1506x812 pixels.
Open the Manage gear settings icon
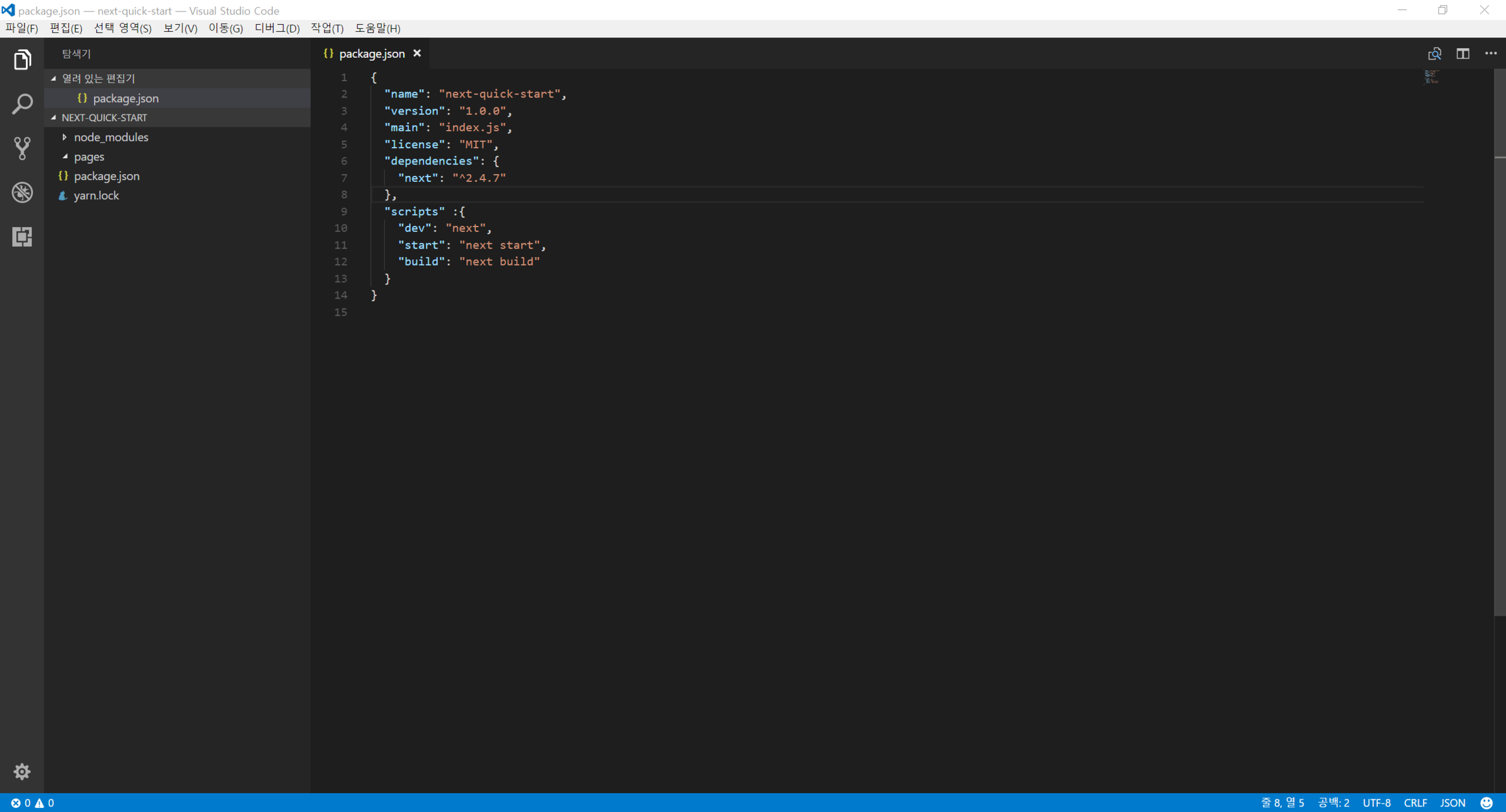22,772
